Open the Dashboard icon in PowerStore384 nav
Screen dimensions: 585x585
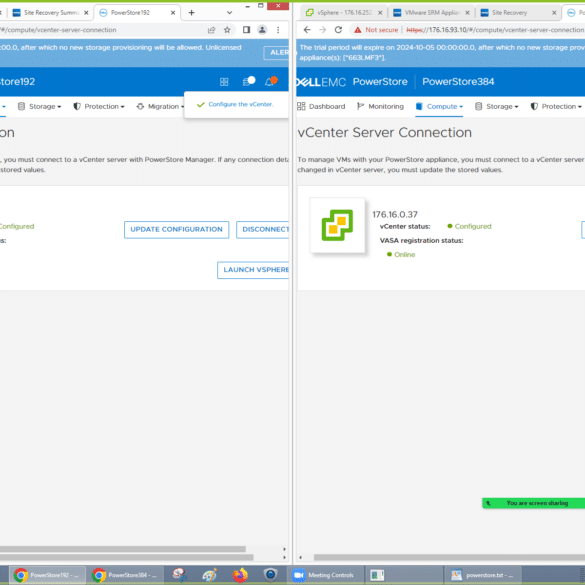(301, 106)
